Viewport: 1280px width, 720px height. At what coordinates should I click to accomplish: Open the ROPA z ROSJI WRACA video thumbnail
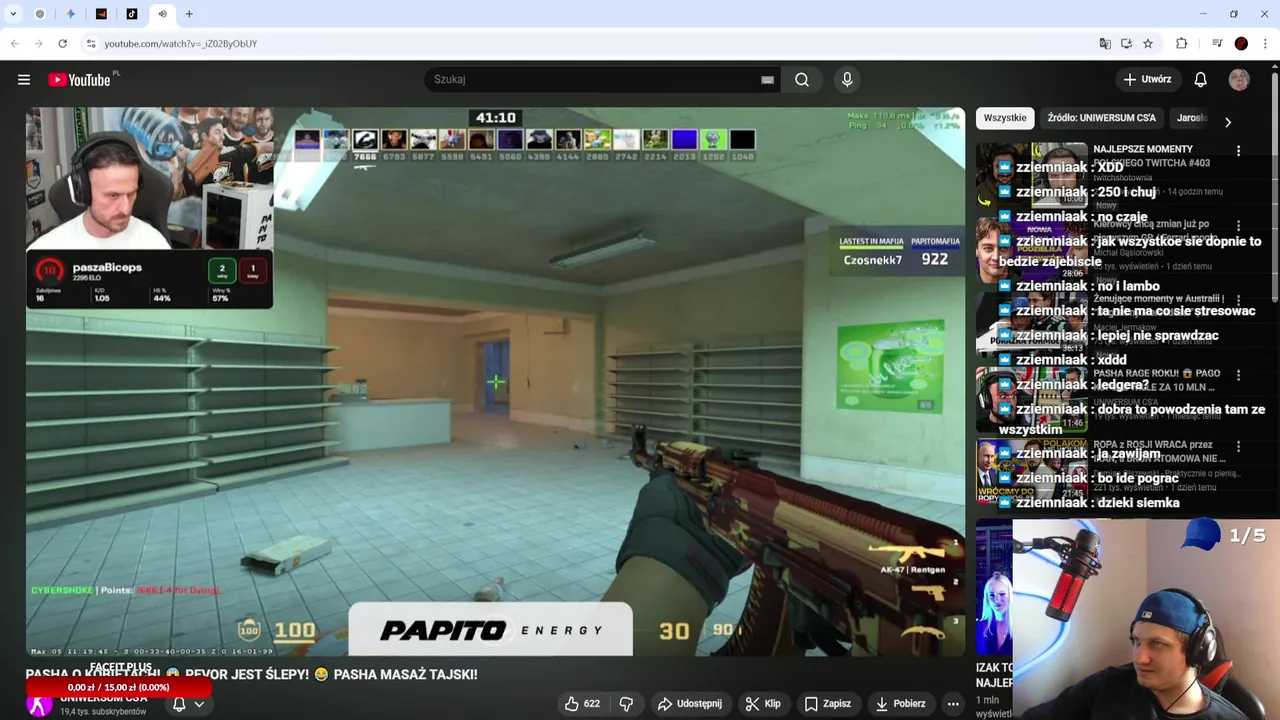(1031, 470)
